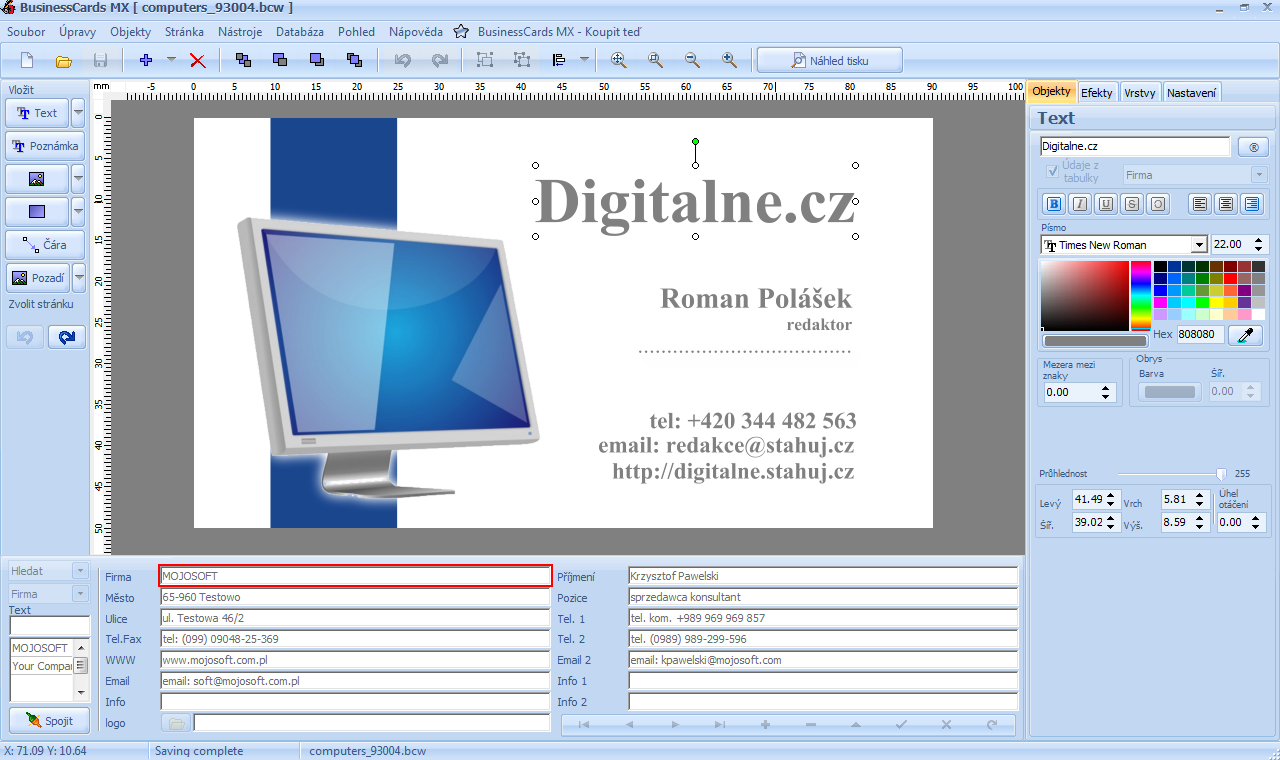The width and height of the screenshot is (1280, 760).
Task: Insert an image using picture button
Action: [x=37, y=179]
